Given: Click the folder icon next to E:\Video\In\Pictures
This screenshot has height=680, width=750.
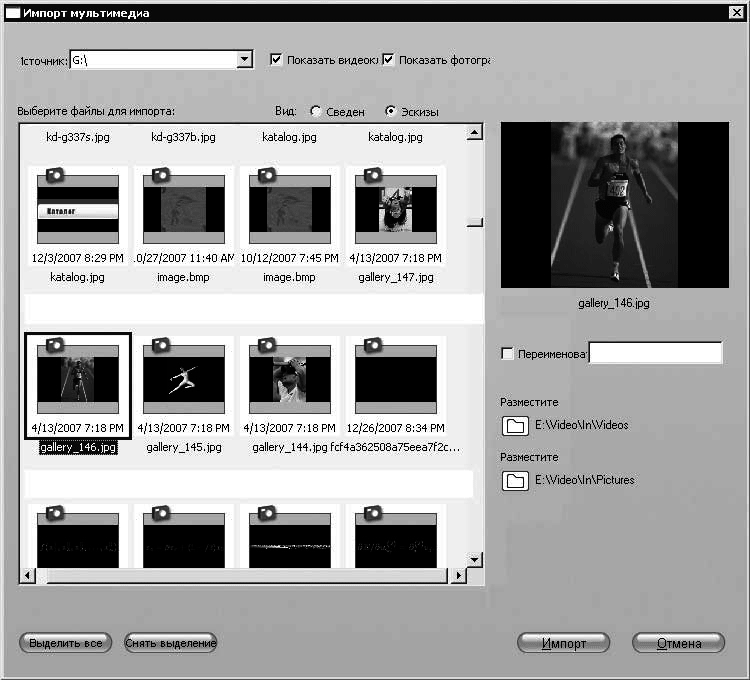Looking at the screenshot, I should click(x=515, y=481).
